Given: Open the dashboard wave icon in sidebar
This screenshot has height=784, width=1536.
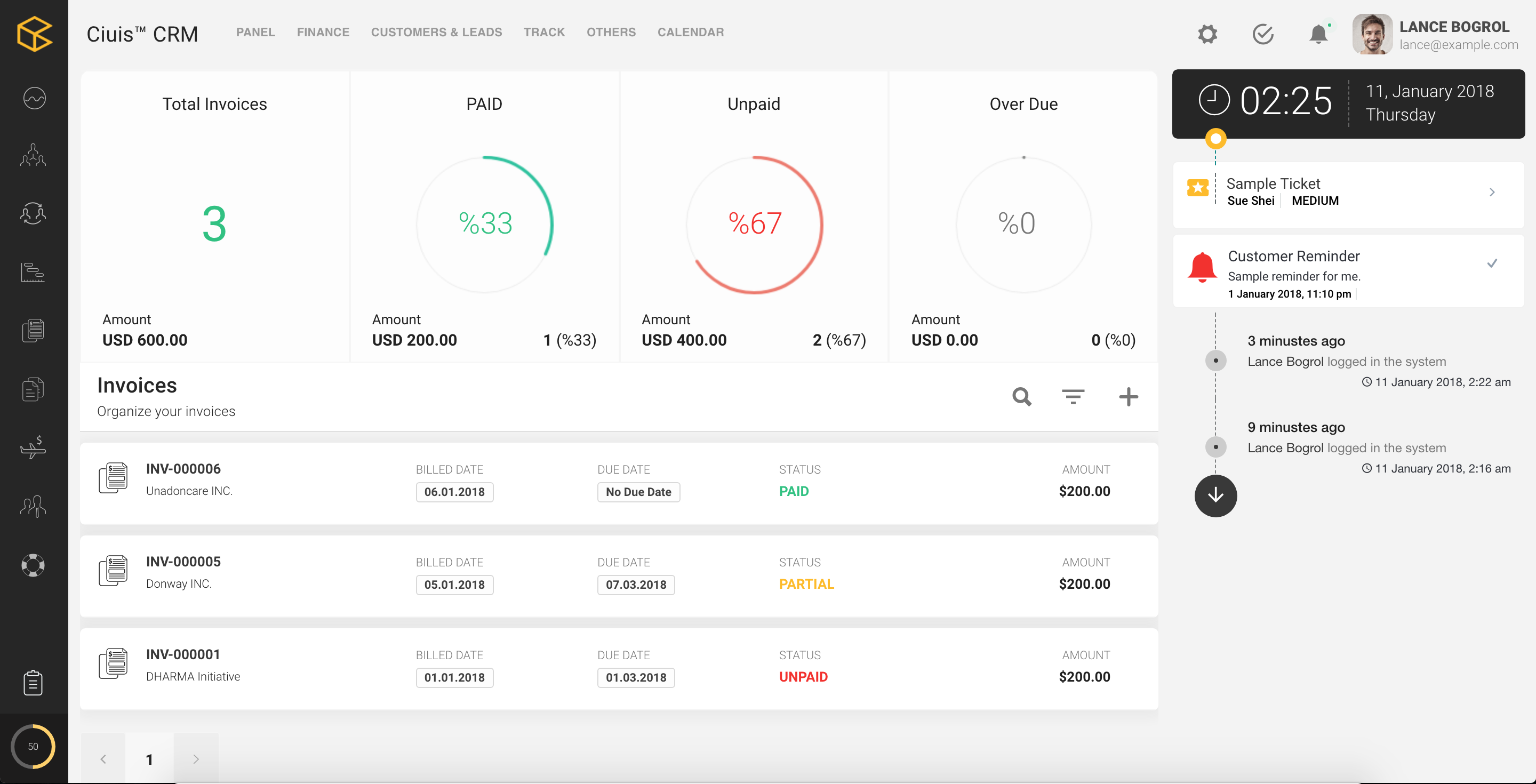Looking at the screenshot, I should tap(34, 98).
